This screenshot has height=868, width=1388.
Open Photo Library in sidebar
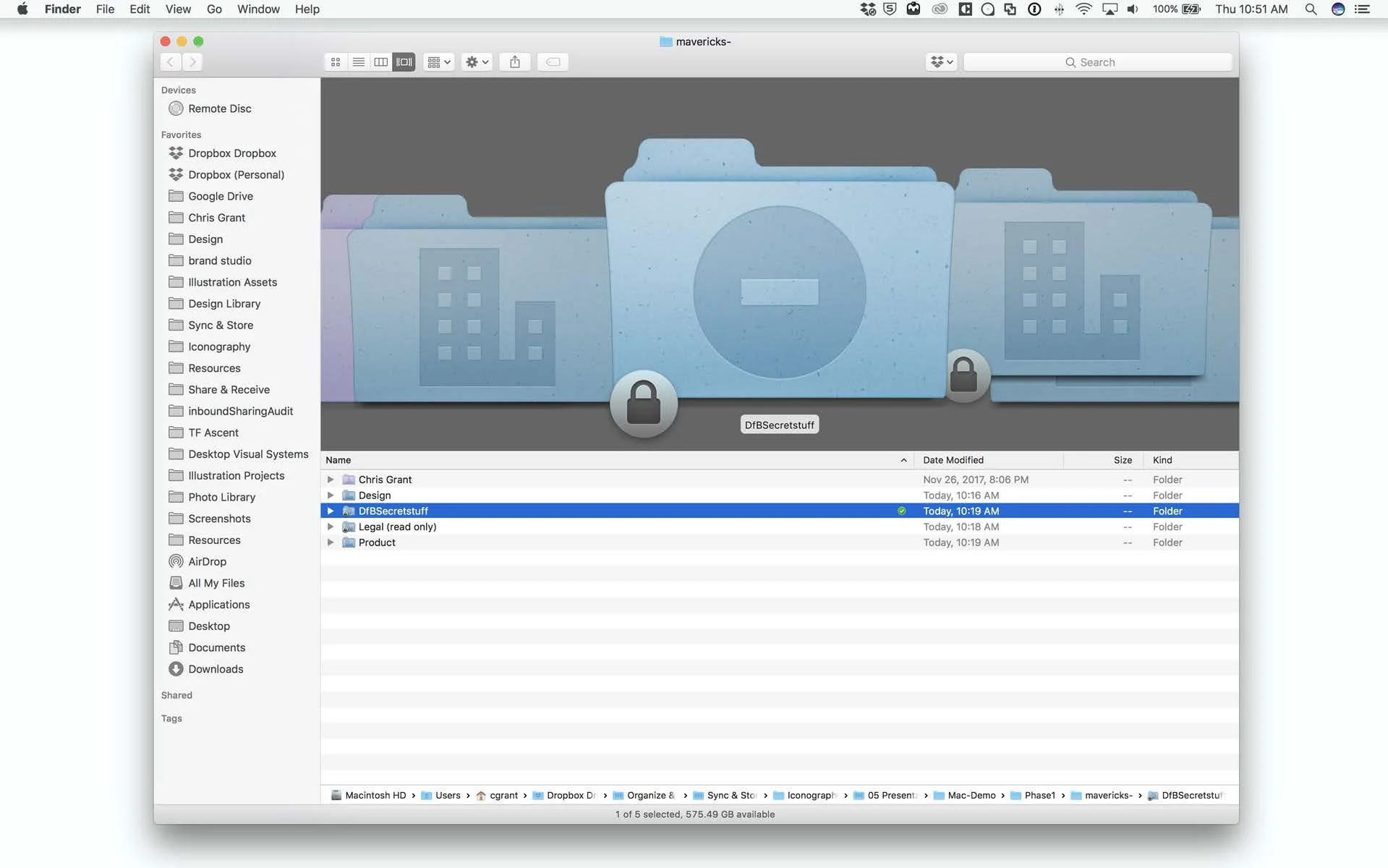point(221,497)
